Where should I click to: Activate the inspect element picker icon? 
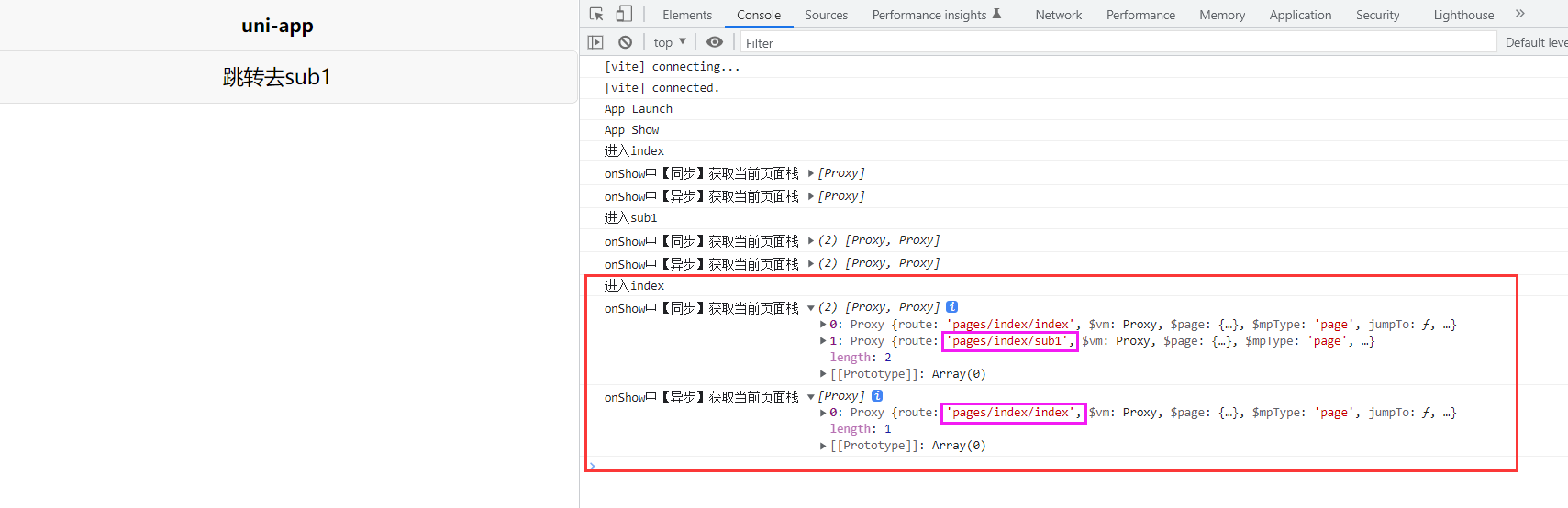coord(596,14)
